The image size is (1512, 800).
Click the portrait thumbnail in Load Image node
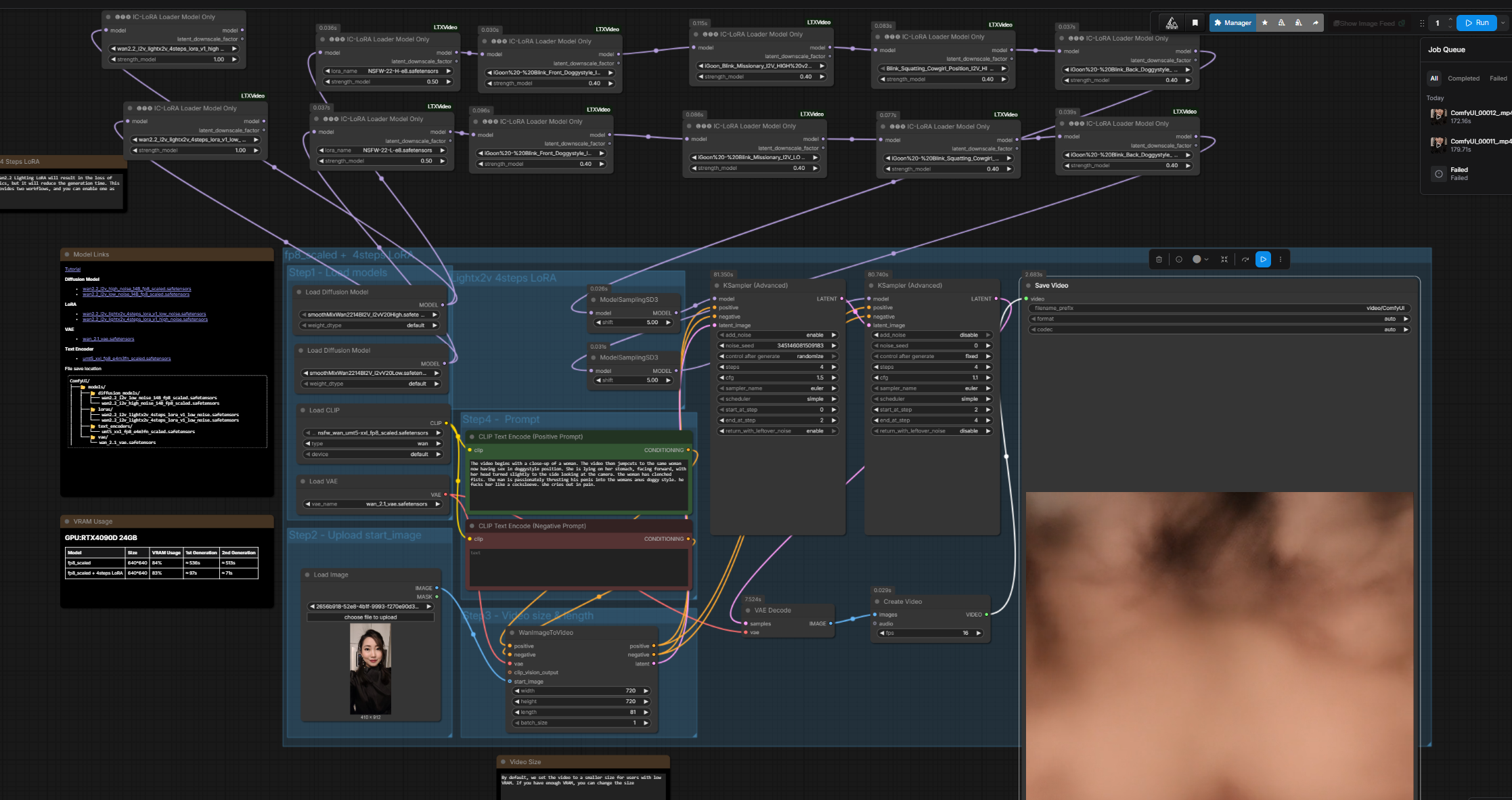pyautogui.click(x=370, y=669)
